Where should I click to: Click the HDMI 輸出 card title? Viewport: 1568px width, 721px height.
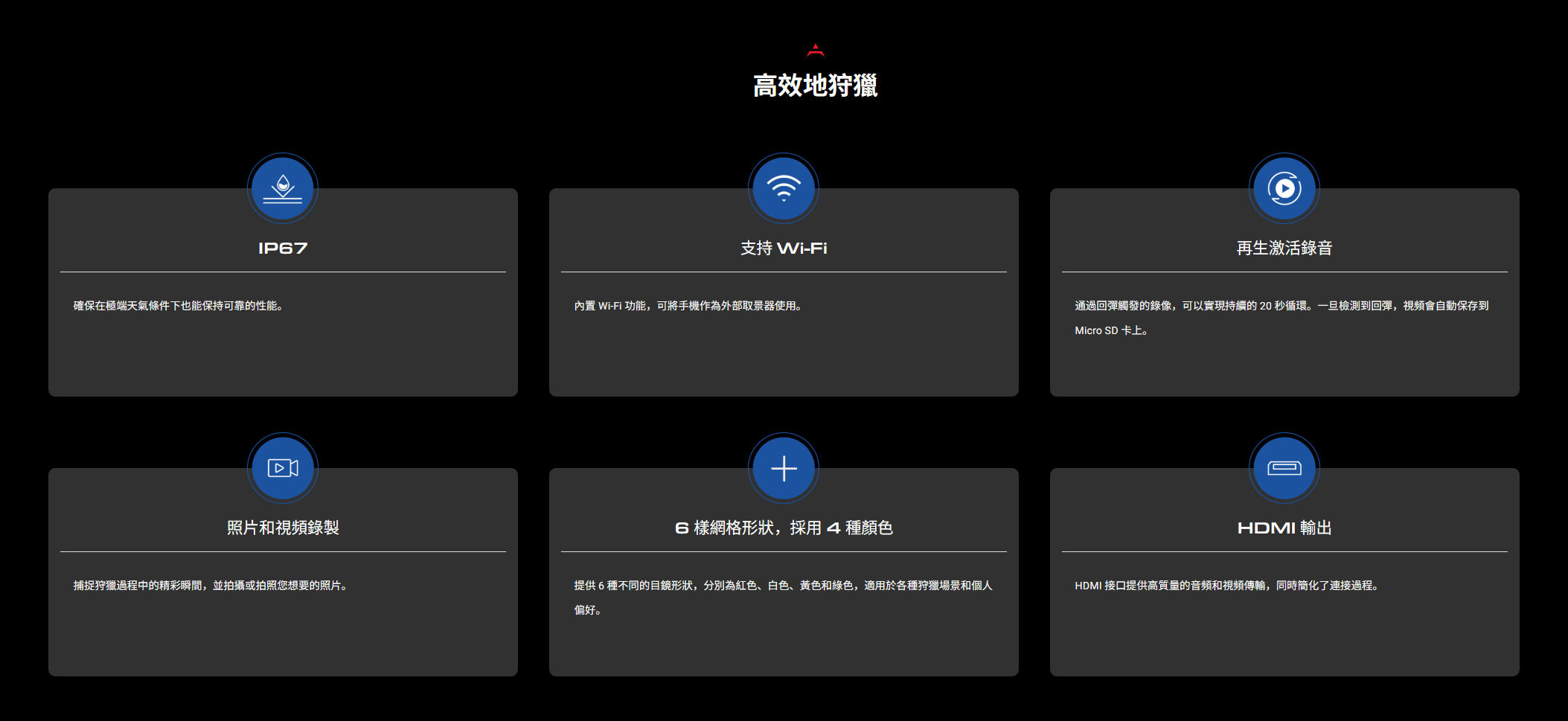pos(1284,528)
